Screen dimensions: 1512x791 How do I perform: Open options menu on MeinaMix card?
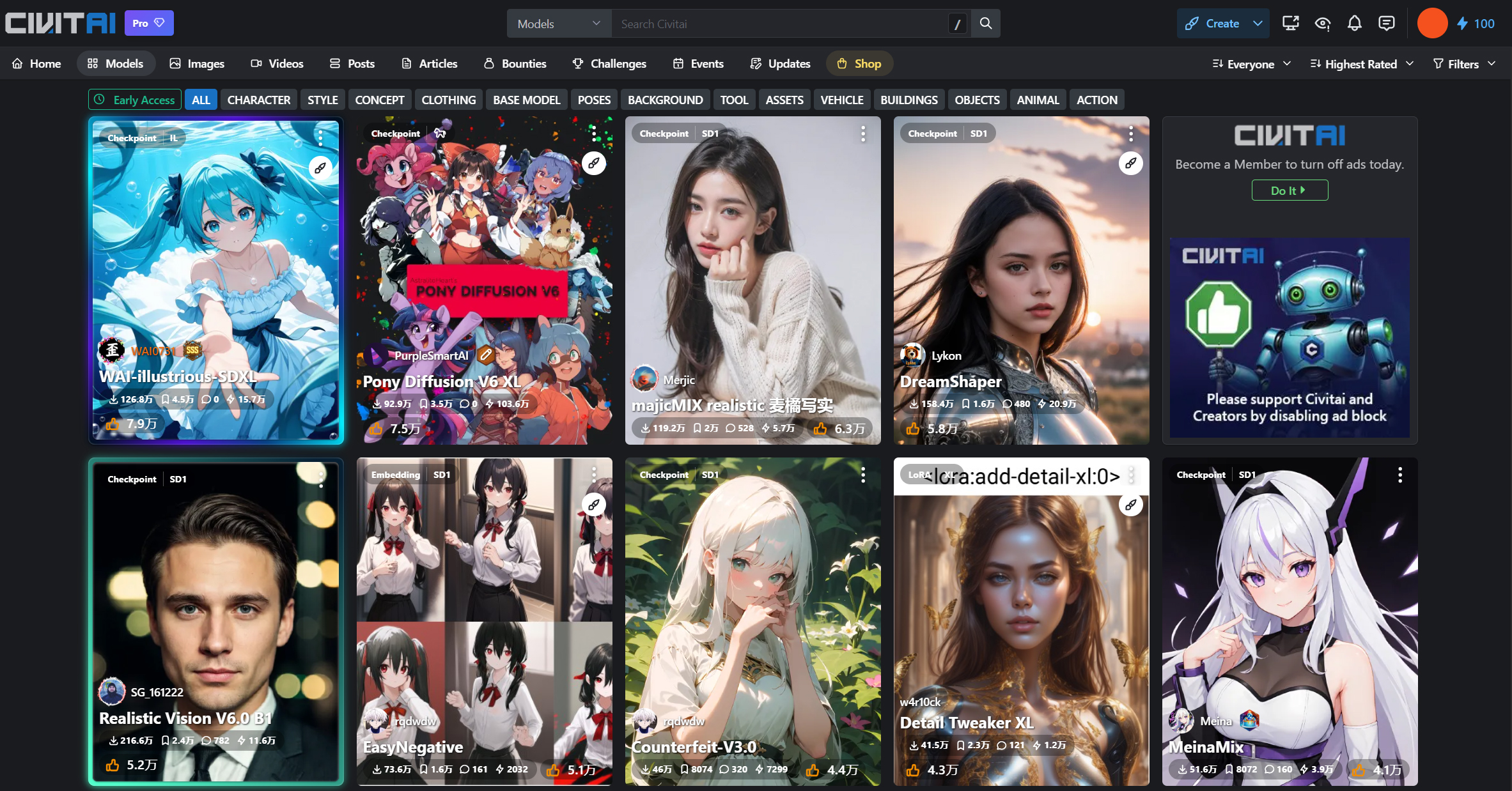(1400, 474)
